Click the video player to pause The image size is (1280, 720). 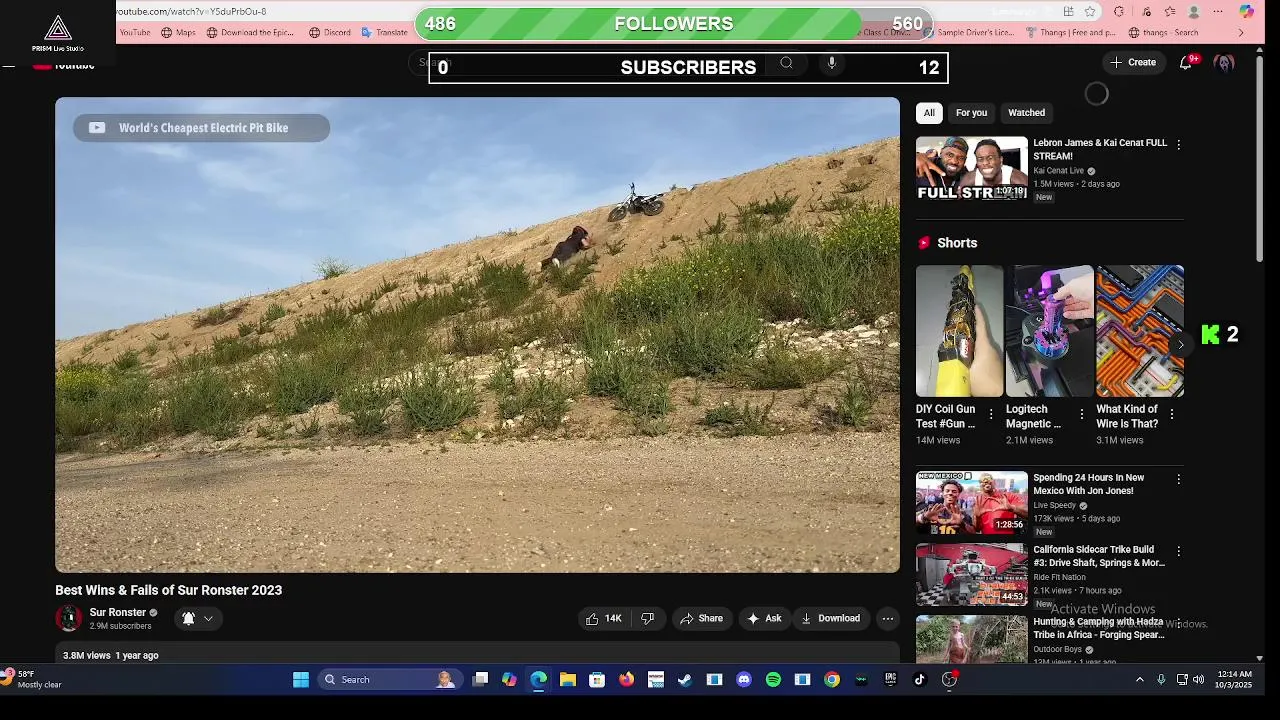[x=477, y=335]
